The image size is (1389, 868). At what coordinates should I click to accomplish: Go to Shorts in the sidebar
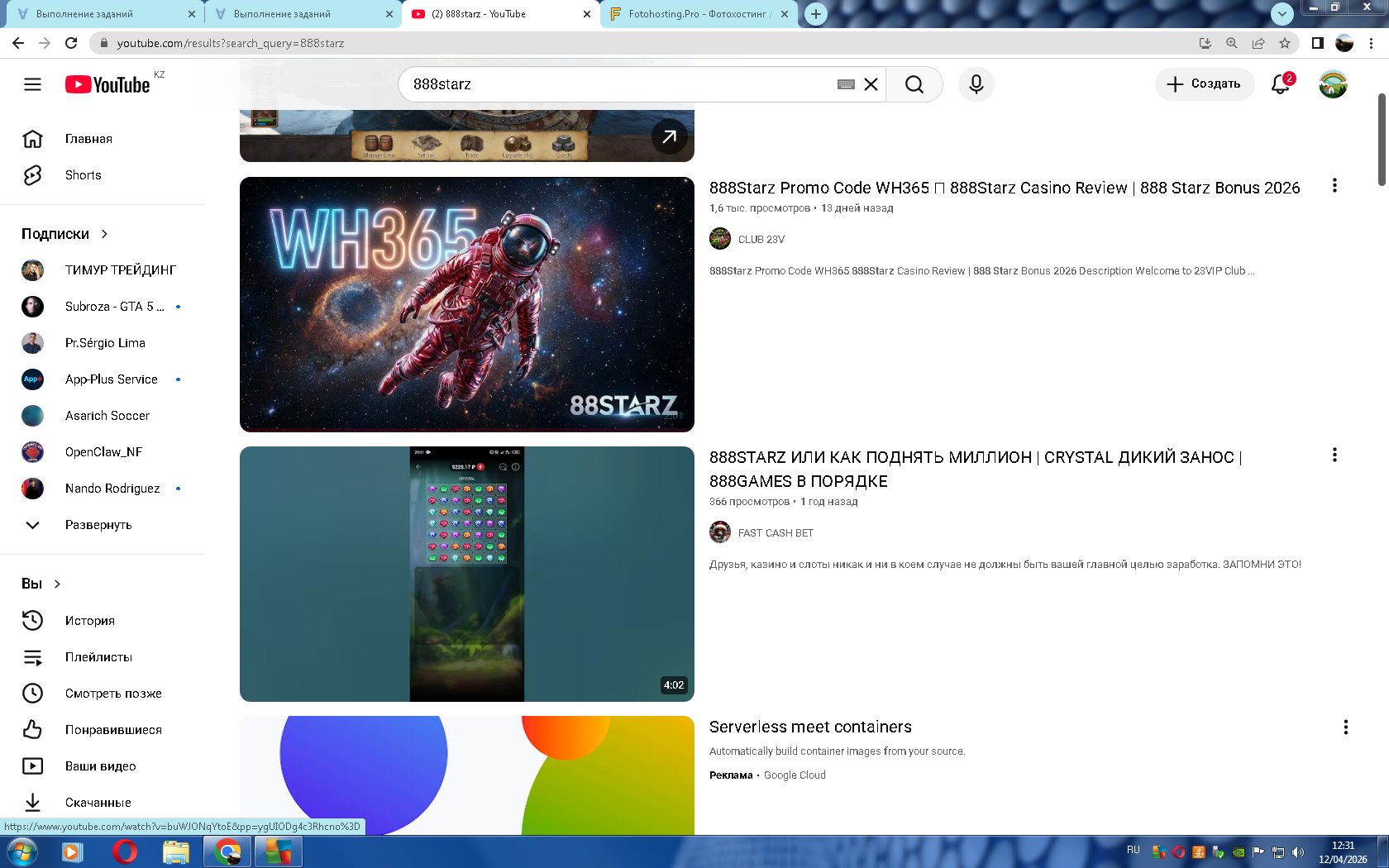[83, 175]
